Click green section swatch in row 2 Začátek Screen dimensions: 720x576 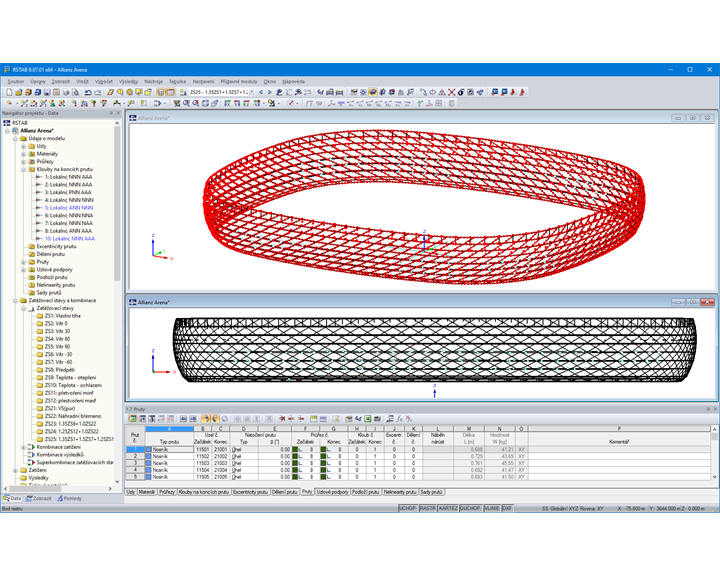tap(295, 457)
